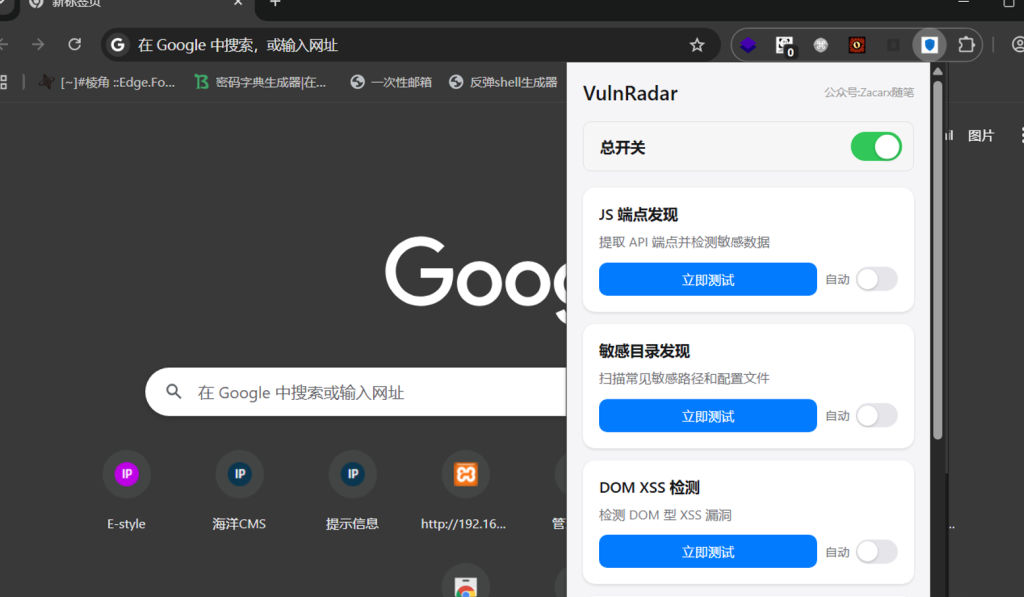Enable 自动 mode for JS 端点发现
Image resolution: width=1024 pixels, height=597 pixels.
(x=876, y=279)
